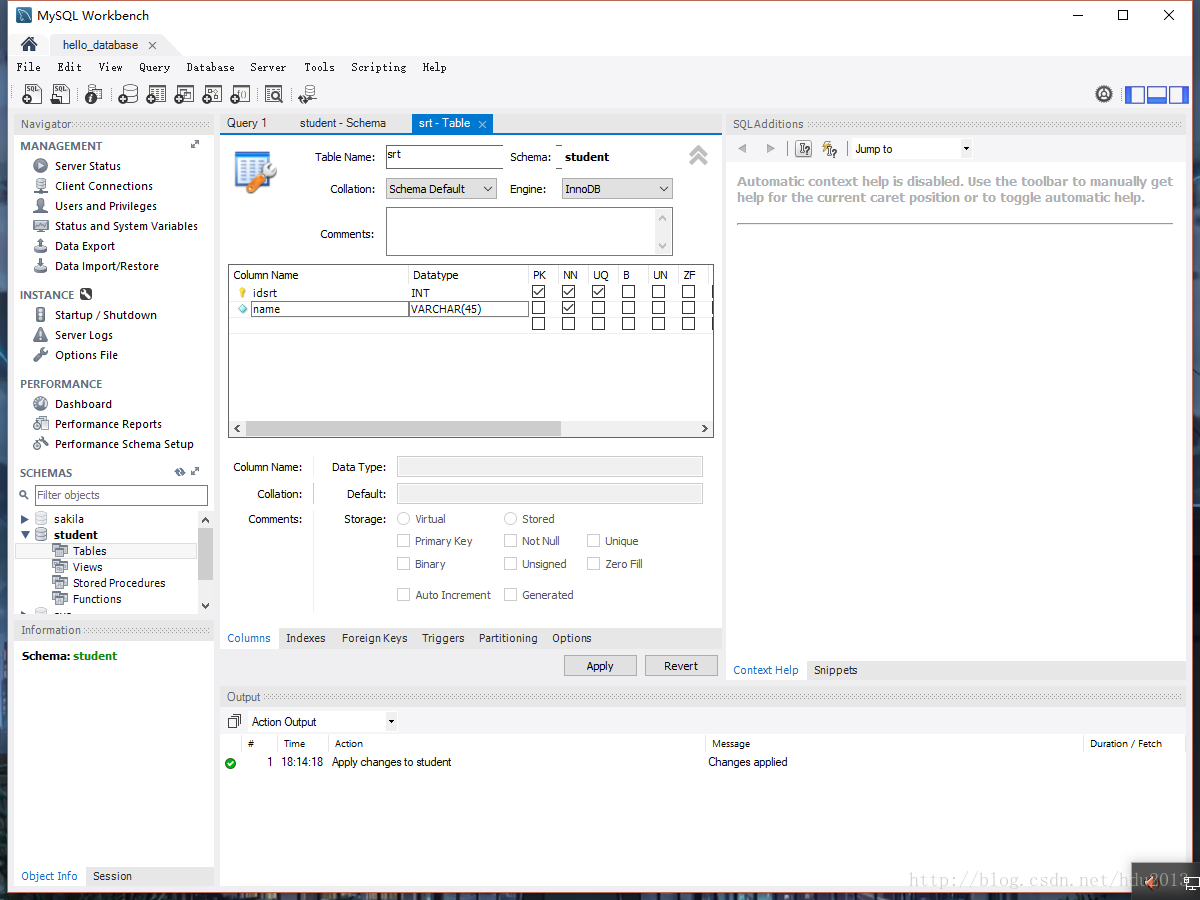Viewport: 1200px width, 900px height.
Task: Click the search table data icon
Action: [x=274, y=94]
